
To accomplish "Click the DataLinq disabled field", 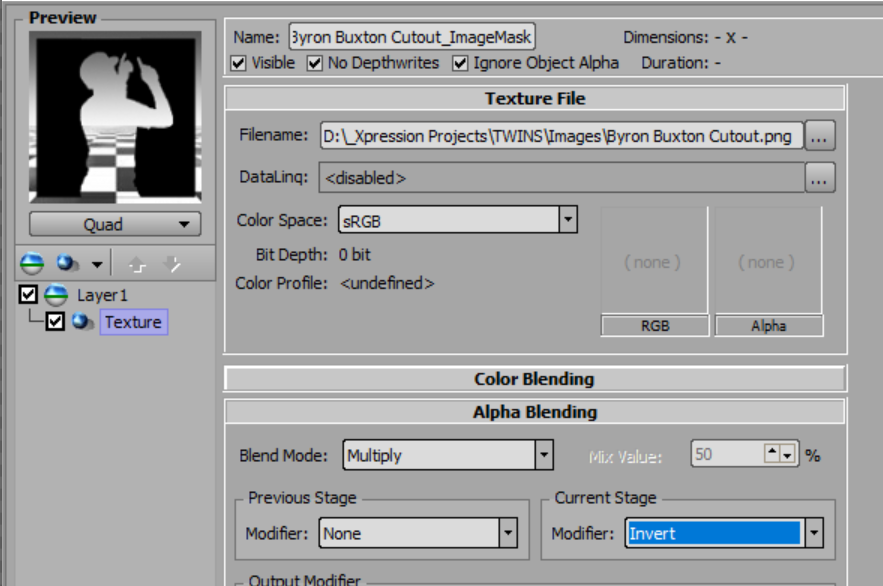I will pyautogui.click(x=561, y=178).
